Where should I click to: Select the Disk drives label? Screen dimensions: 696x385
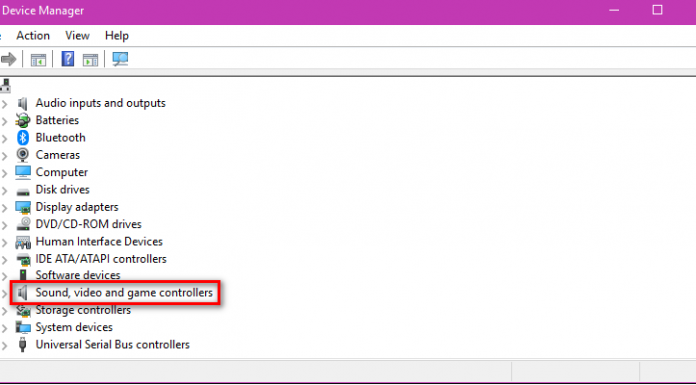pyautogui.click(x=63, y=190)
